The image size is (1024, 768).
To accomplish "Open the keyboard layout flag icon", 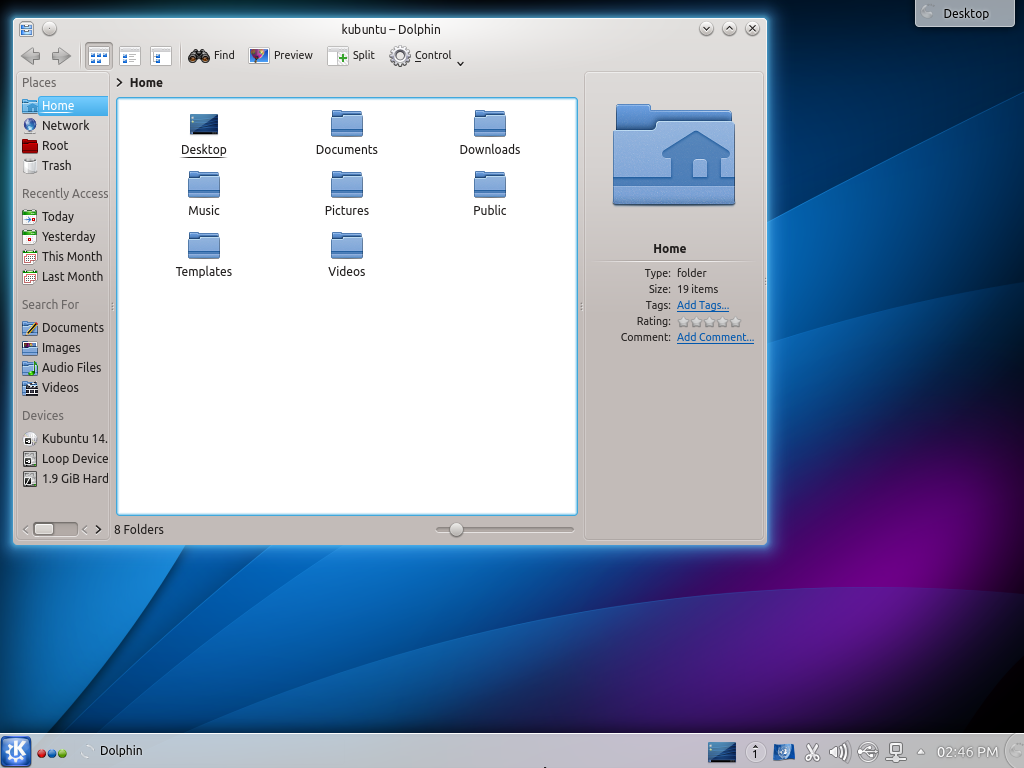I will pyautogui.click(x=784, y=752).
